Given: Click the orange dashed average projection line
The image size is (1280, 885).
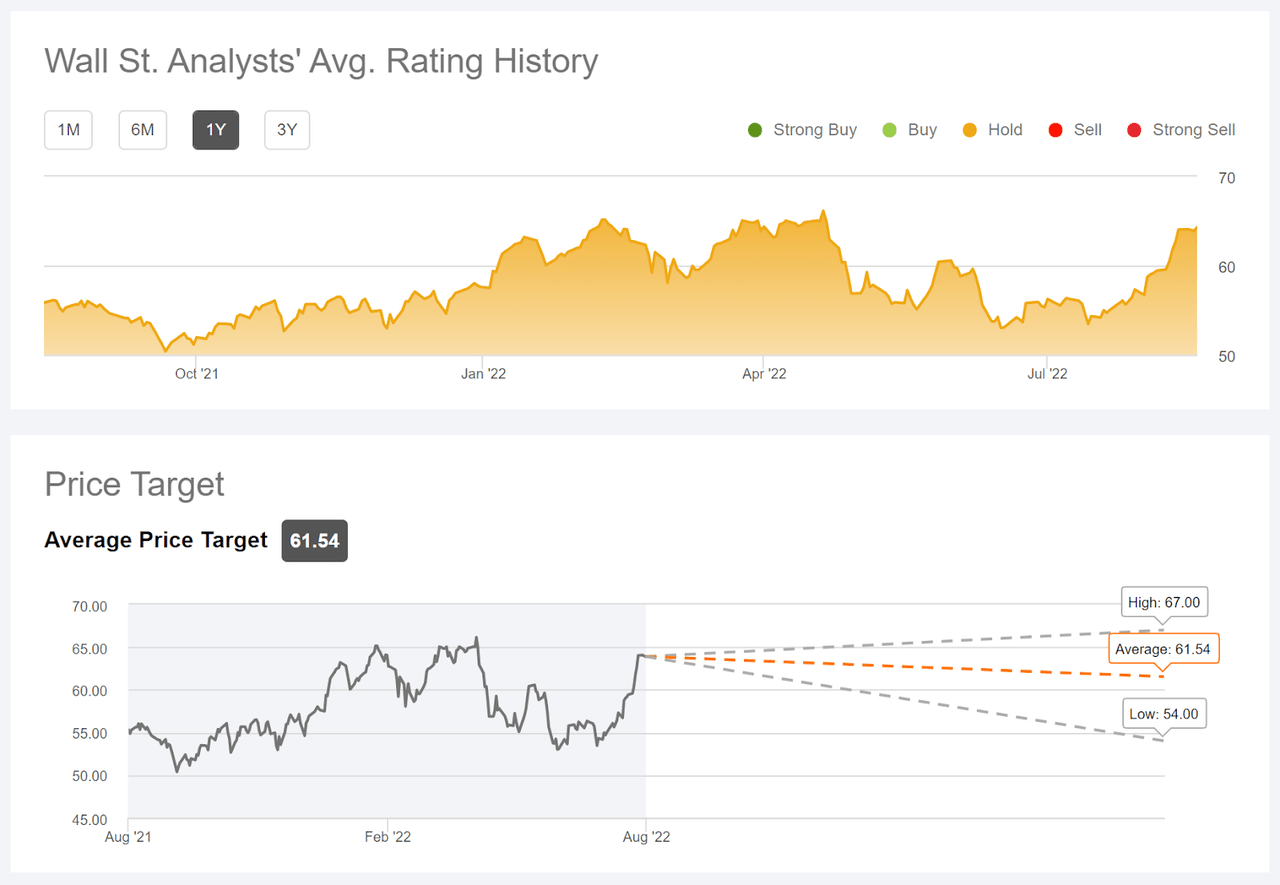Looking at the screenshot, I should (x=900, y=665).
